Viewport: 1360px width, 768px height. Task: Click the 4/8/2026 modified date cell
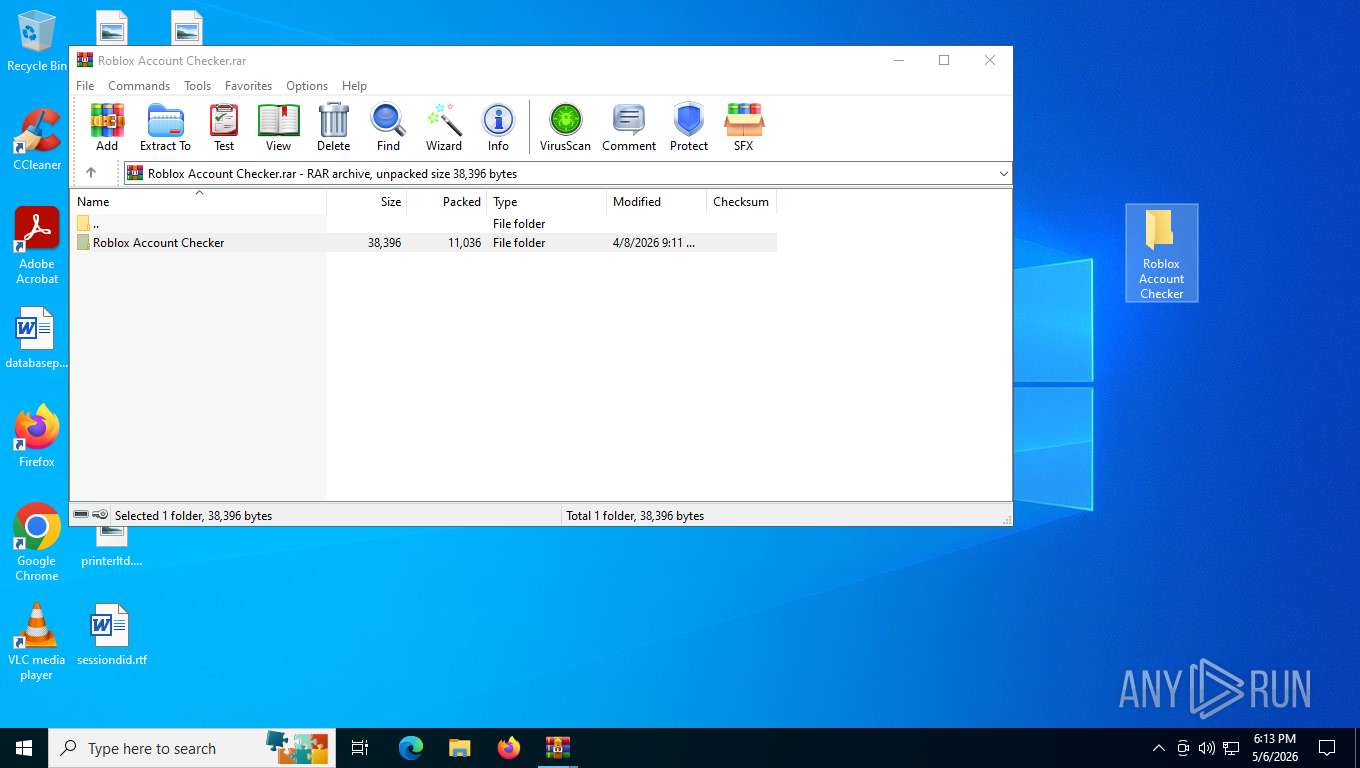pos(653,242)
